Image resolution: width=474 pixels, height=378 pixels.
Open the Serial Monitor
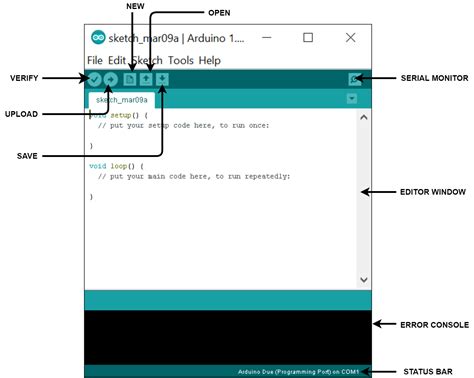[355, 79]
